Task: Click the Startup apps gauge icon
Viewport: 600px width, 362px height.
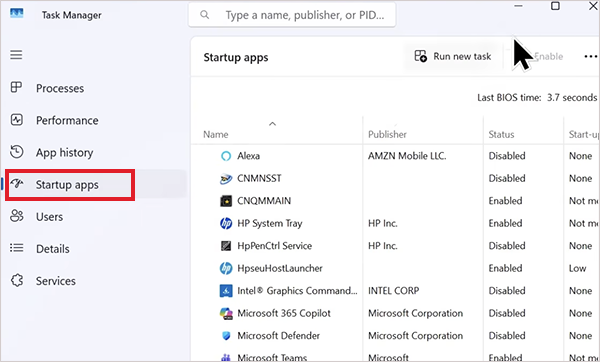Action: coord(17,183)
